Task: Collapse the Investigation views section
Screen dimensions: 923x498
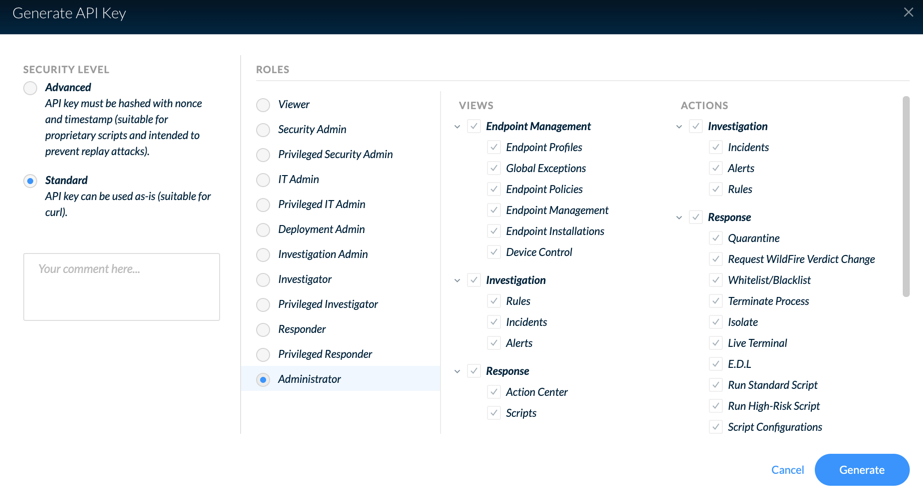Action: coord(457,281)
